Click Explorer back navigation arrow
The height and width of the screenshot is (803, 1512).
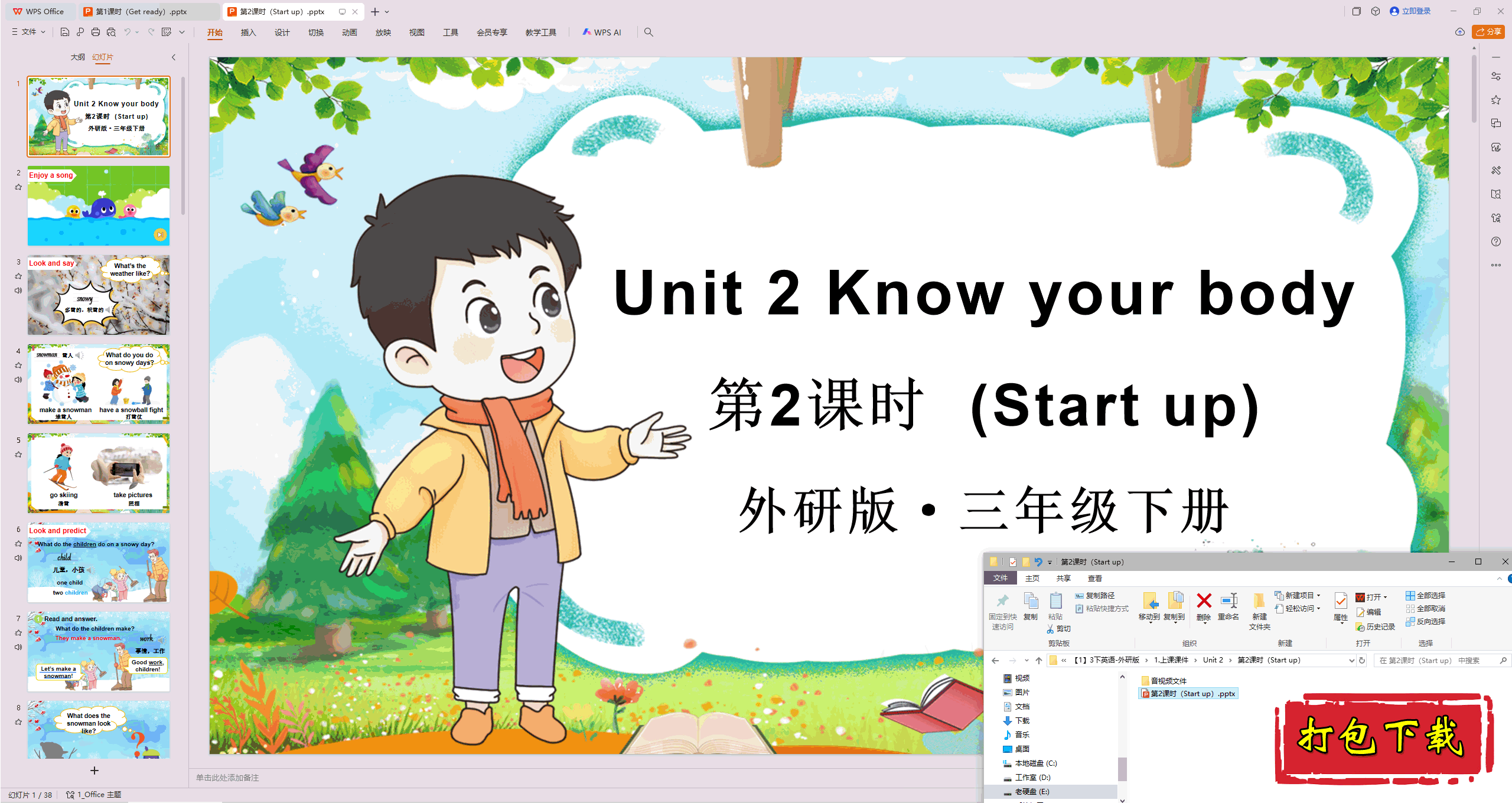click(996, 660)
